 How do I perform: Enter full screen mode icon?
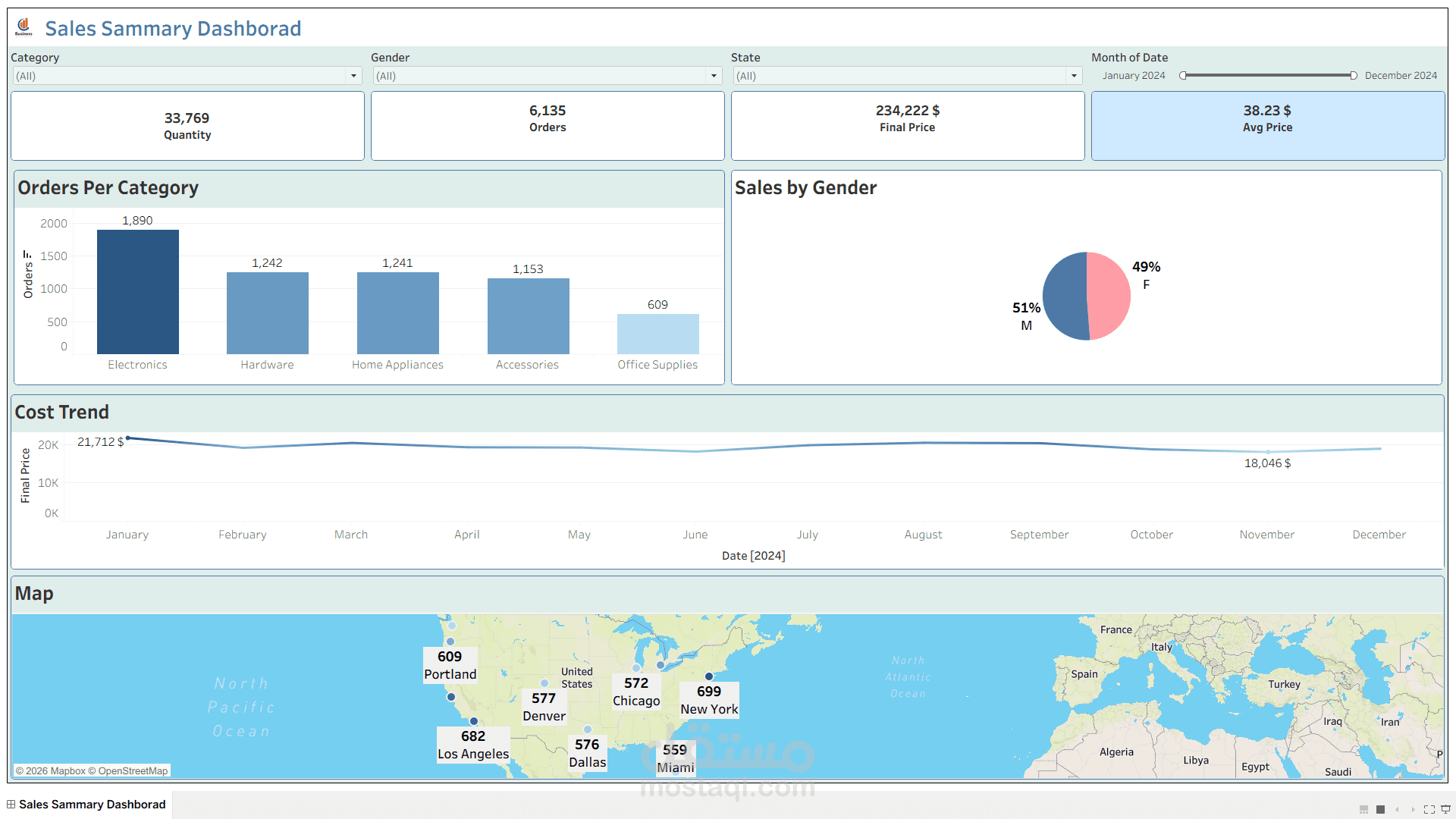(1429, 809)
